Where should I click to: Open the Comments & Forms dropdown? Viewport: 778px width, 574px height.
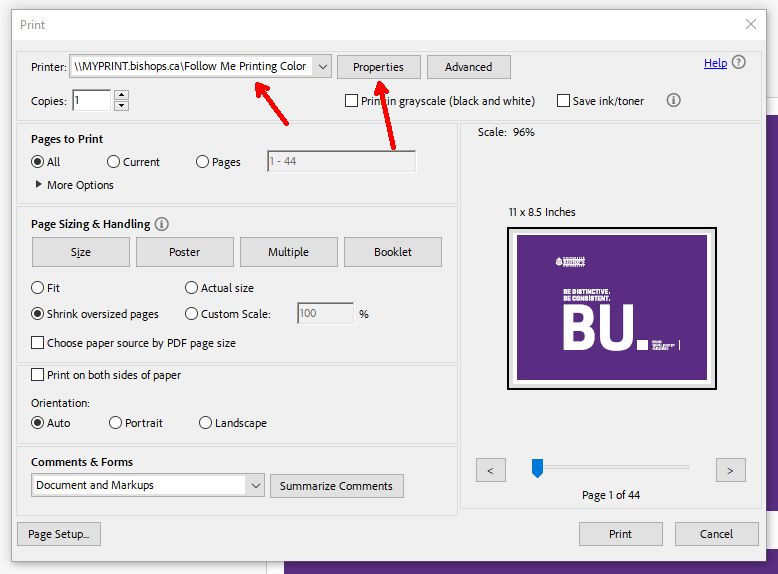254,485
